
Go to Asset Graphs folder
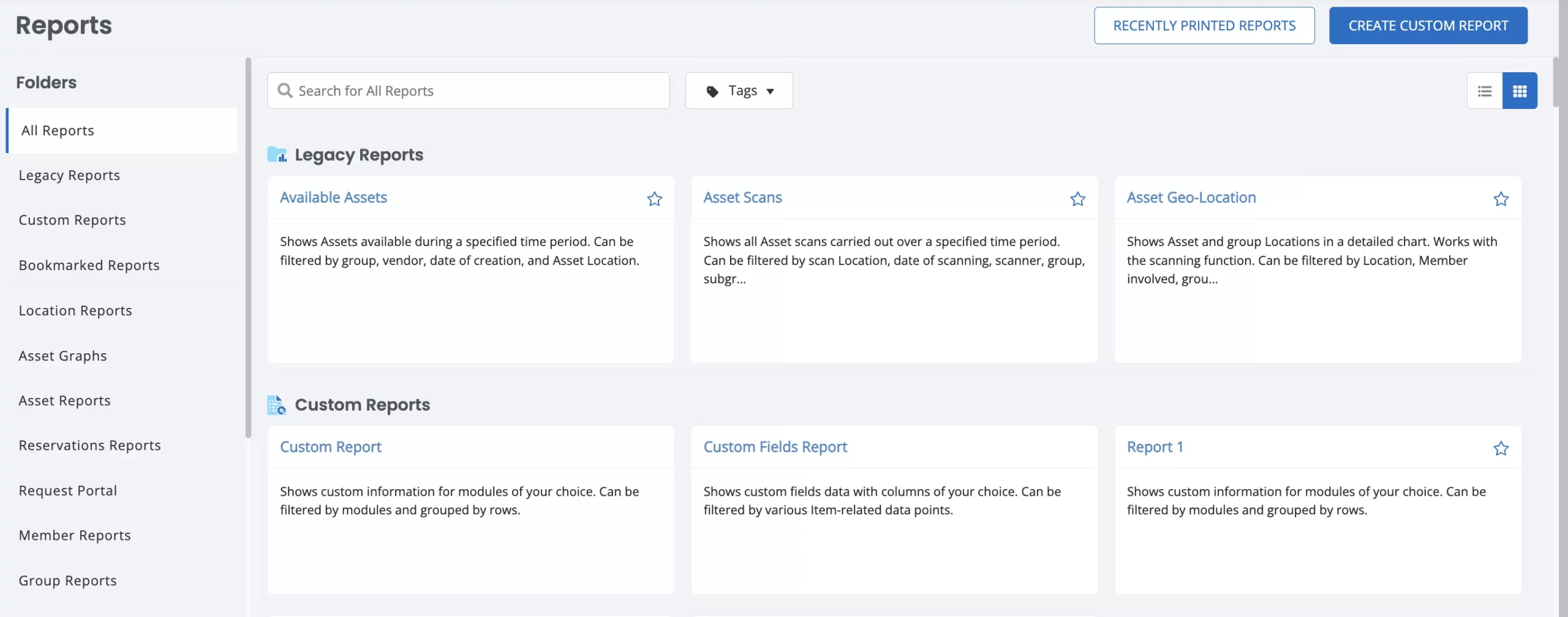tap(62, 356)
